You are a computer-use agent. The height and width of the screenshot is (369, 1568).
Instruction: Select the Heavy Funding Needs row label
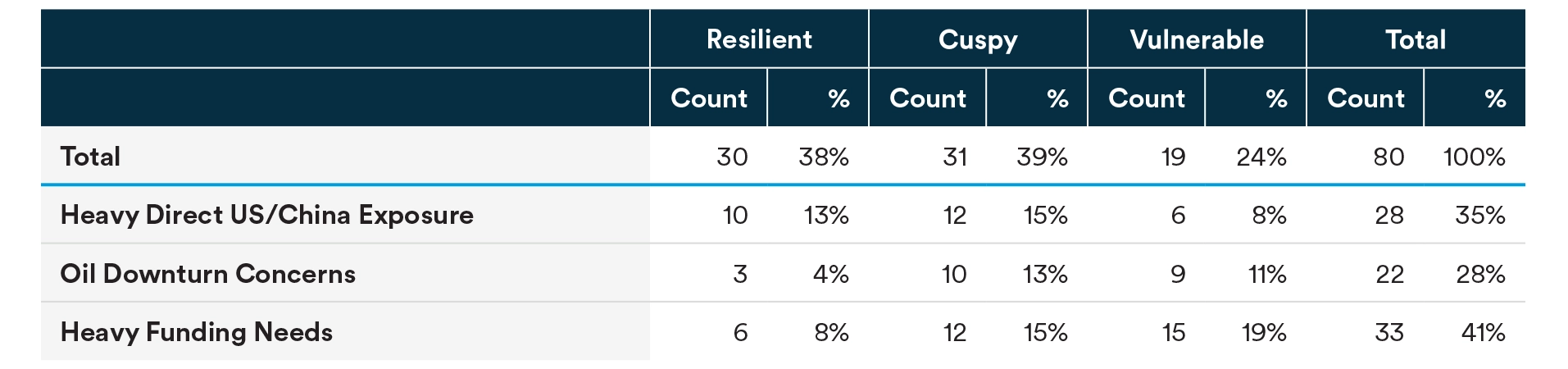[x=196, y=332]
